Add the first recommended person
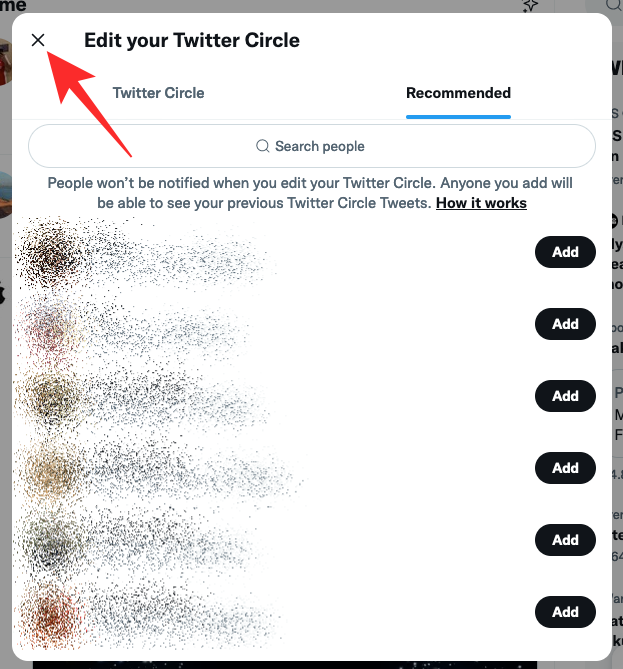 (565, 252)
